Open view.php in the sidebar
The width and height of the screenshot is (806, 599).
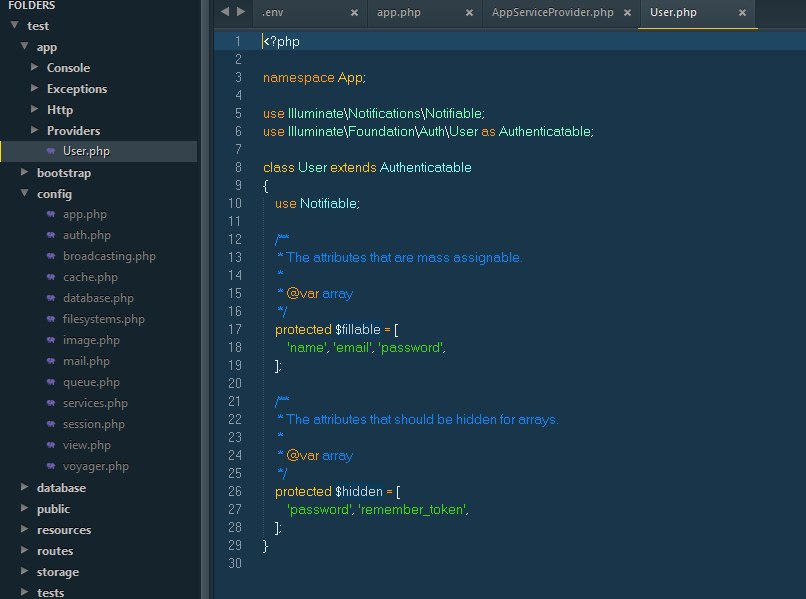86,445
